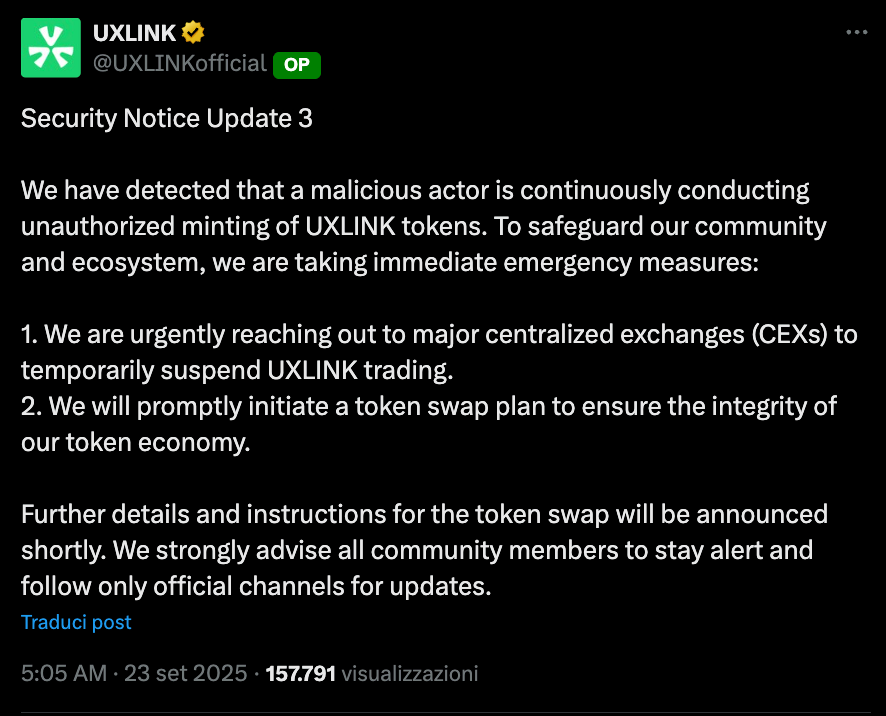
Task: Select the visualizzazioni label
Action: (410, 673)
